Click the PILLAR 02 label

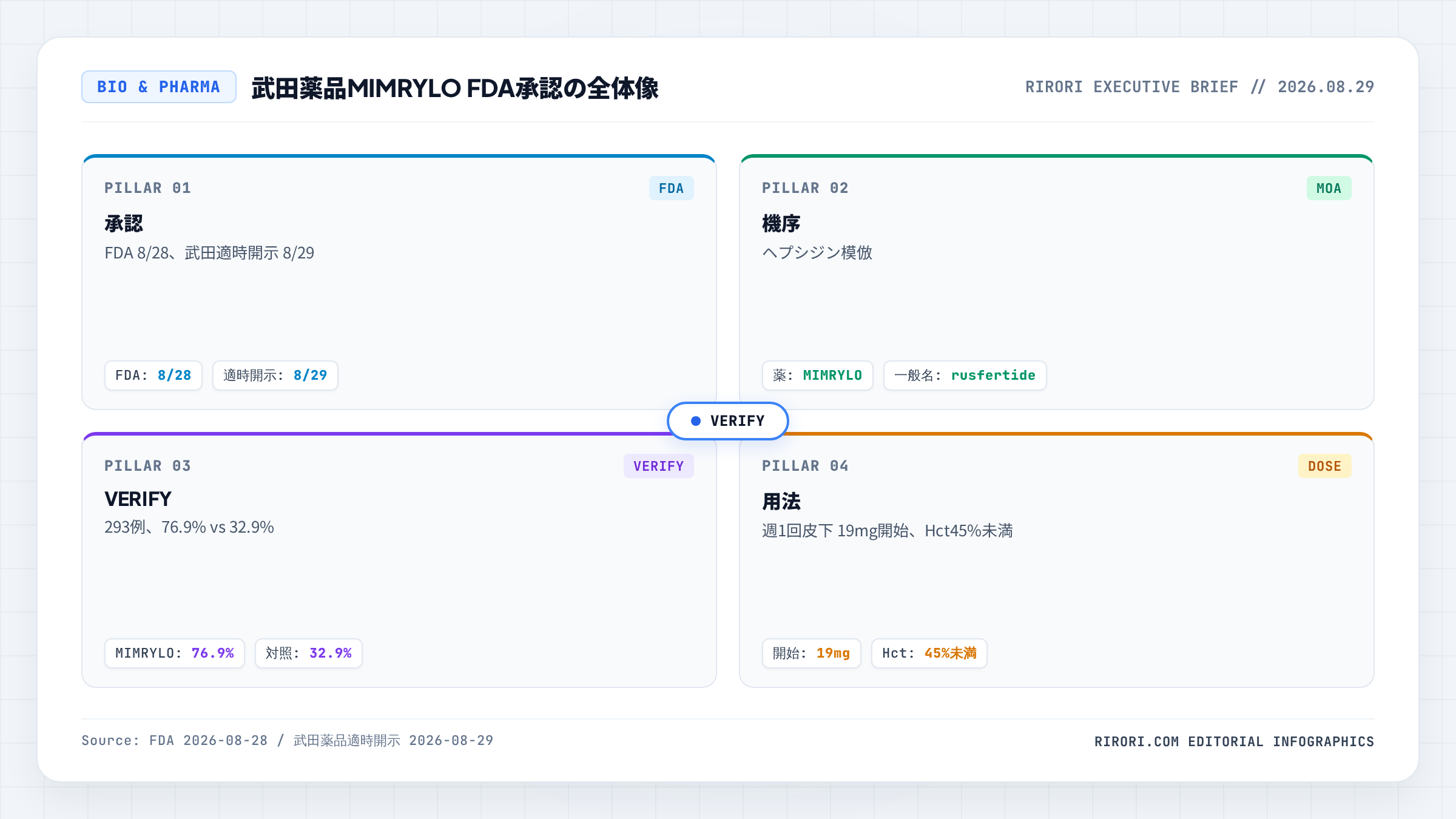pyautogui.click(x=806, y=188)
